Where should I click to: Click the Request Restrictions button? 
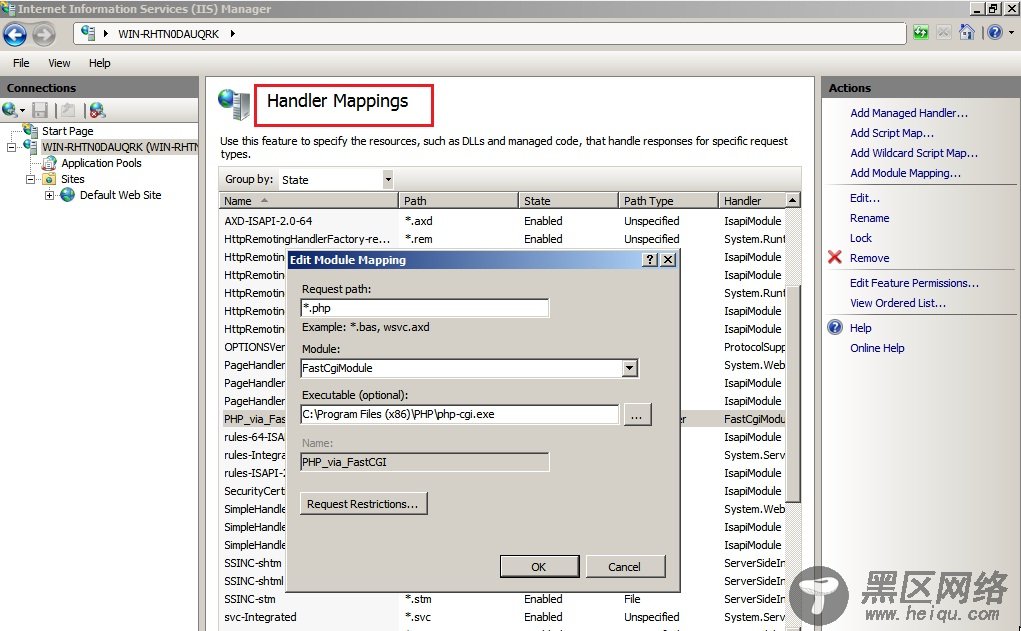(363, 504)
